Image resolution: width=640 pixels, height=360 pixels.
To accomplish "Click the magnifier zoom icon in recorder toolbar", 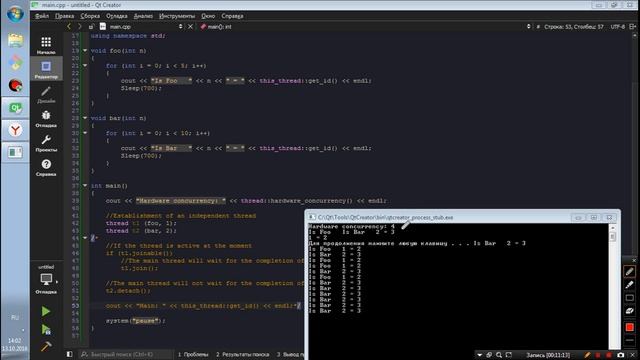I will pyautogui.click(x=499, y=355).
